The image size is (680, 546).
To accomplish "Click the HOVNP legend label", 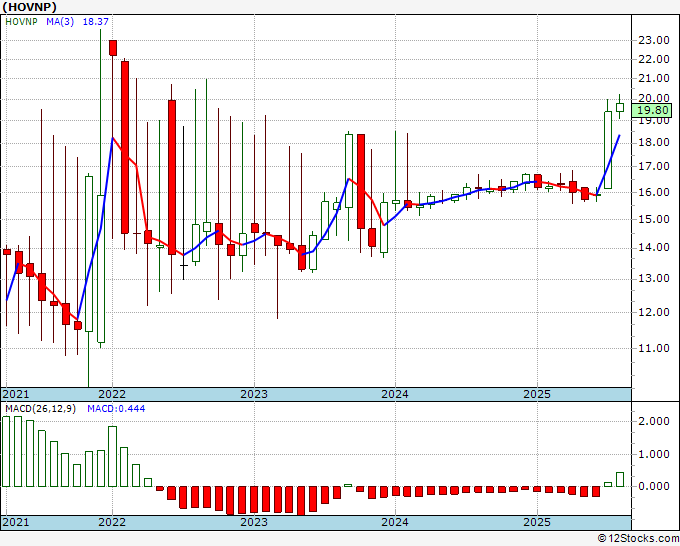I will pos(21,21).
